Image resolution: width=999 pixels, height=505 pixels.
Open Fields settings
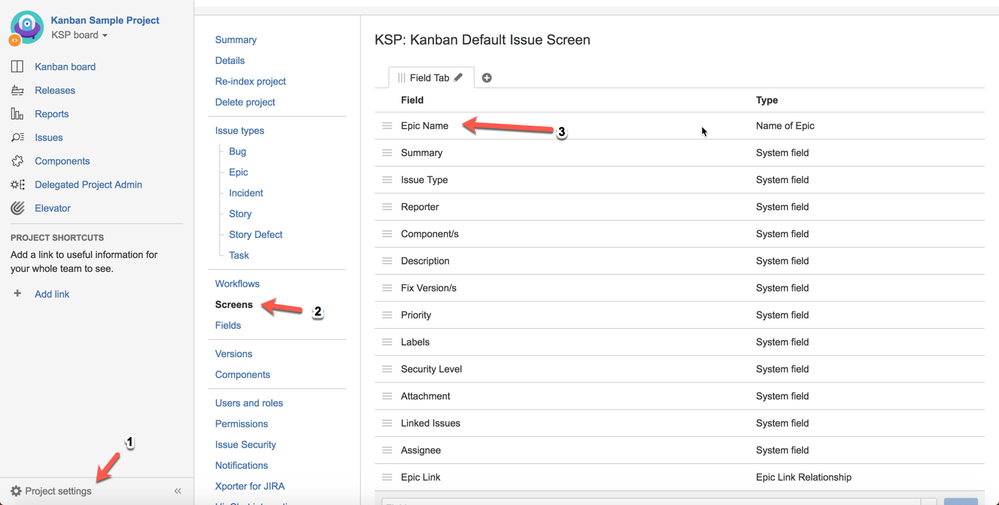tap(228, 325)
